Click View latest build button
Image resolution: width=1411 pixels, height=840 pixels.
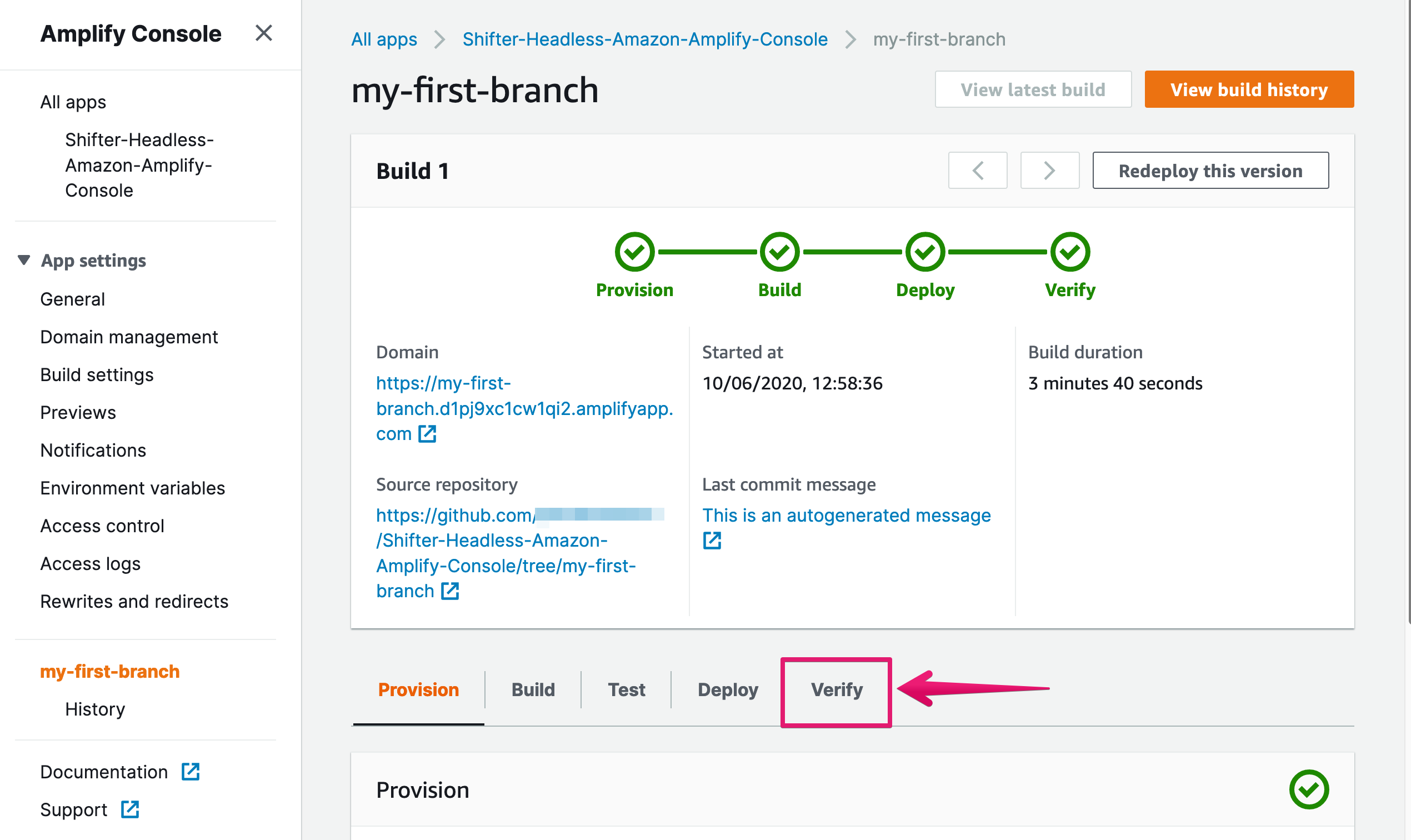pos(1033,89)
